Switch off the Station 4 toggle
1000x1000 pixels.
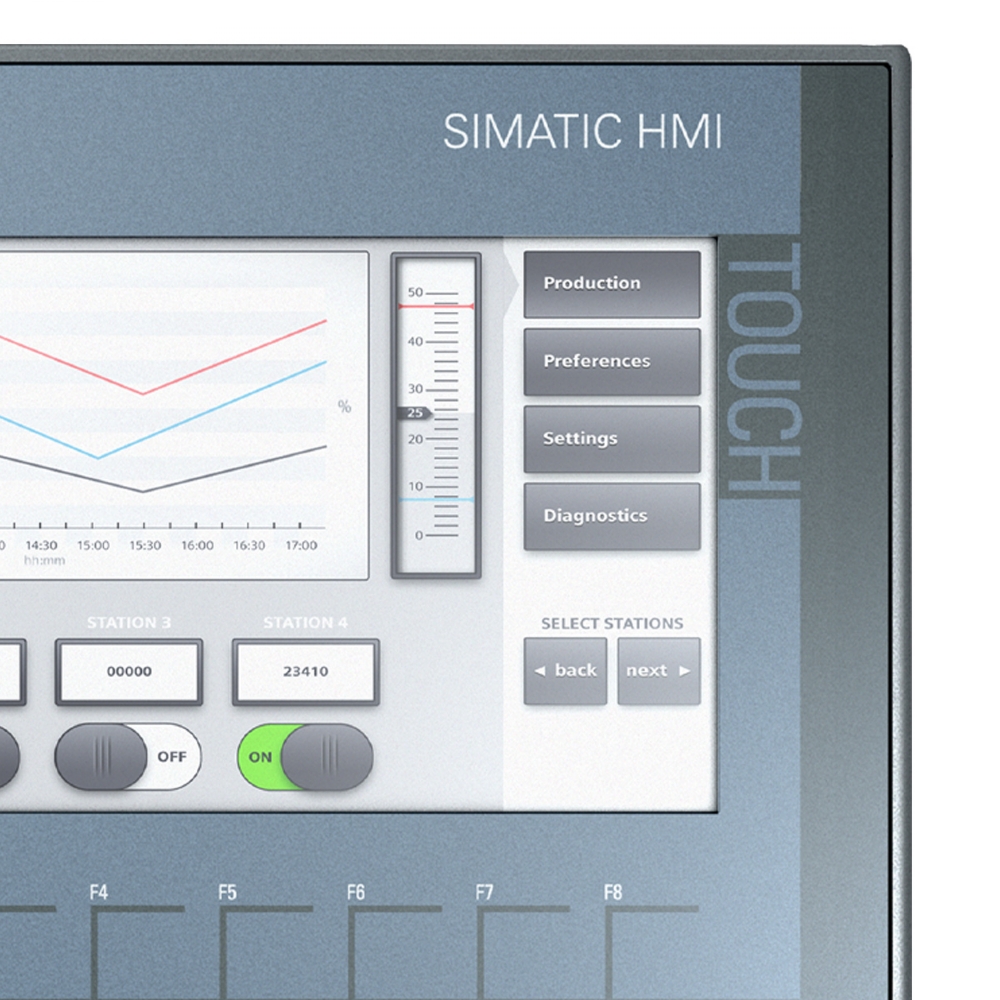click(x=305, y=757)
